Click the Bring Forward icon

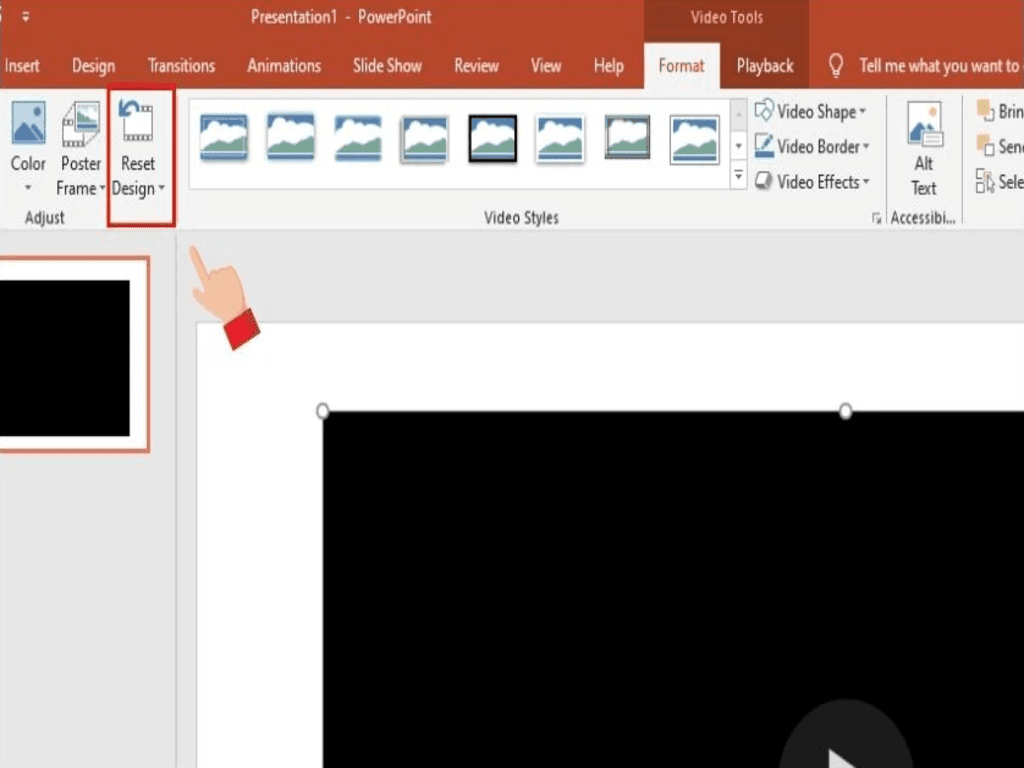click(986, 111)
